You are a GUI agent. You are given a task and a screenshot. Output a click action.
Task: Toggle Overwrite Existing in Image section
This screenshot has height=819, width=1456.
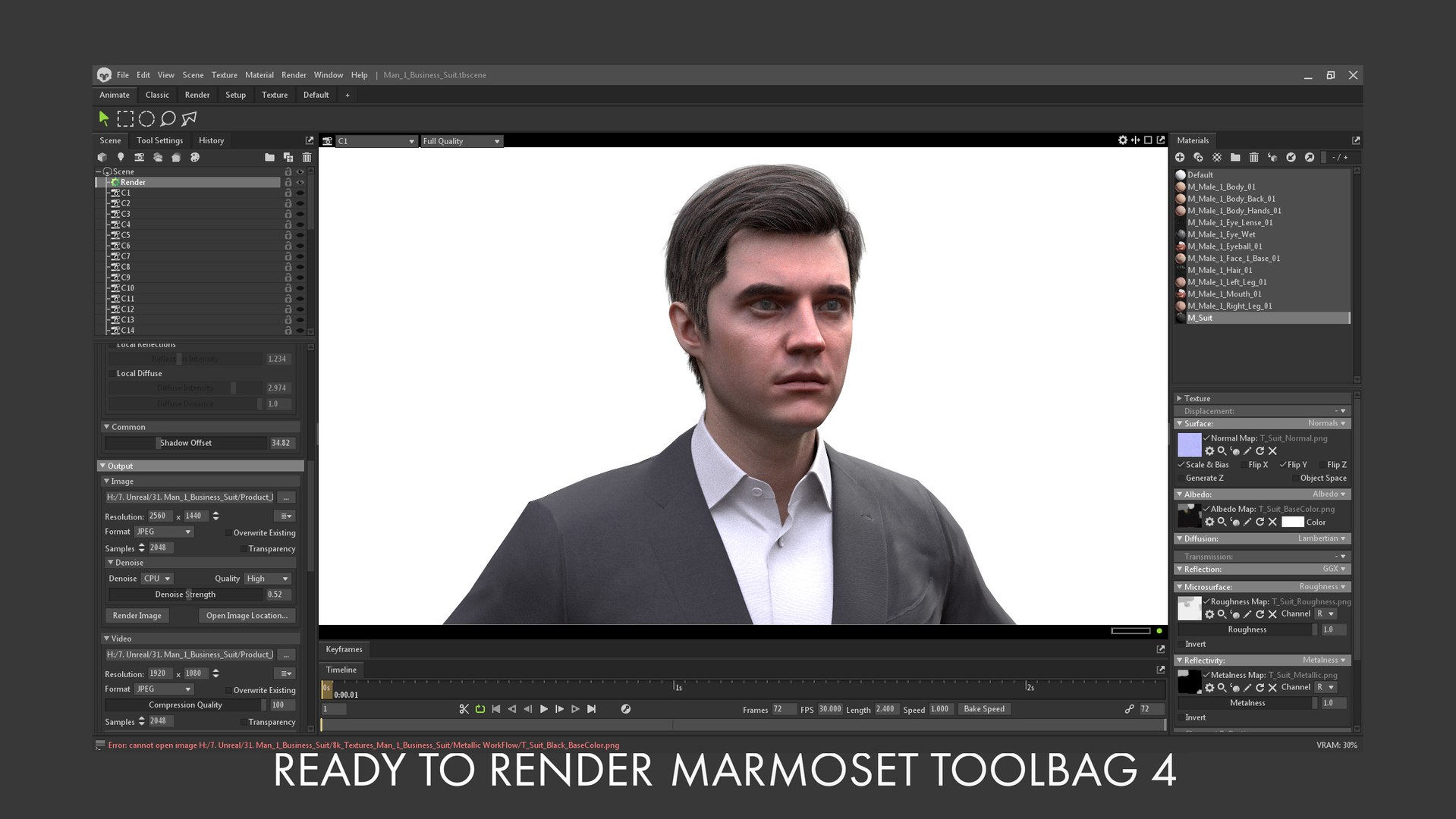coord(228,533)
